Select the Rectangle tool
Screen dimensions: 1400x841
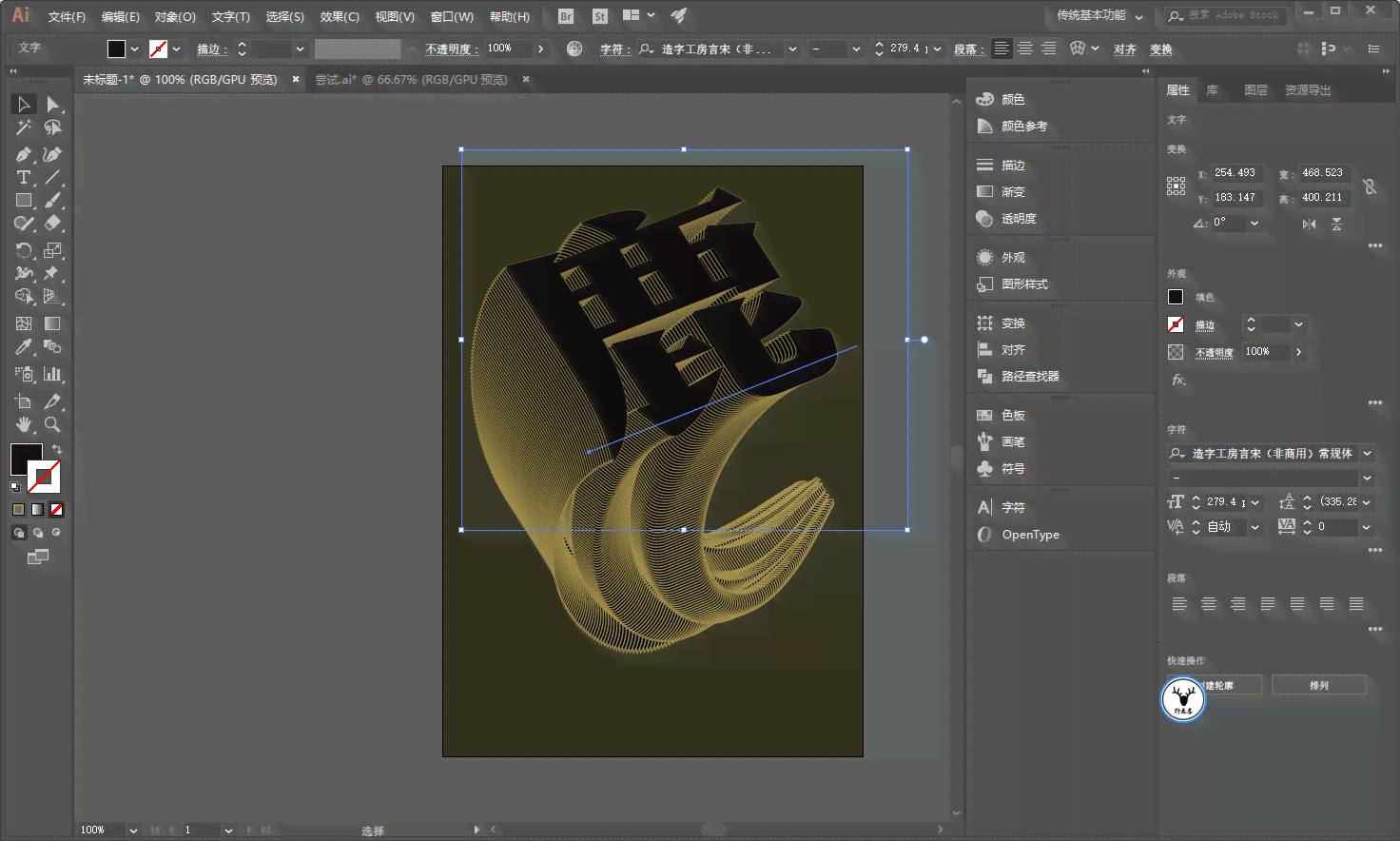pos(24,201)
